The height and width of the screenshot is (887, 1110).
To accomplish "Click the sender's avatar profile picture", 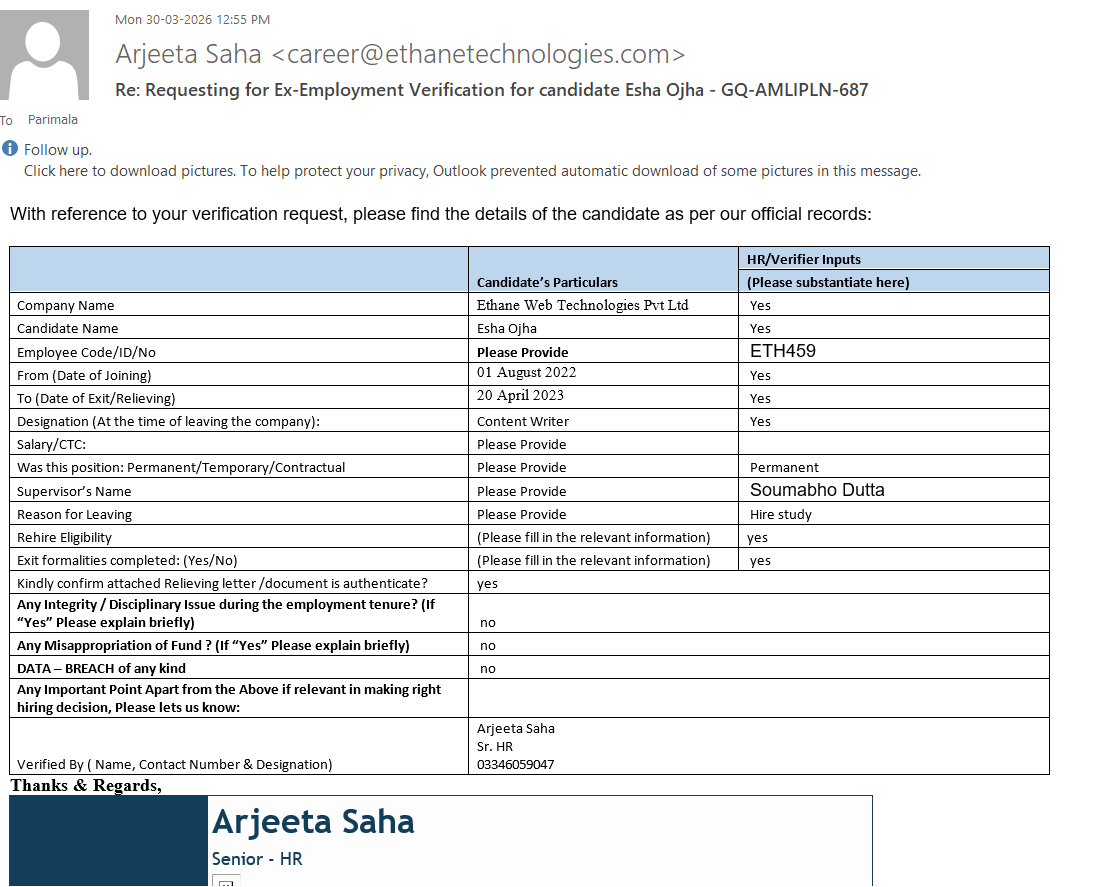I will [44, 55].
